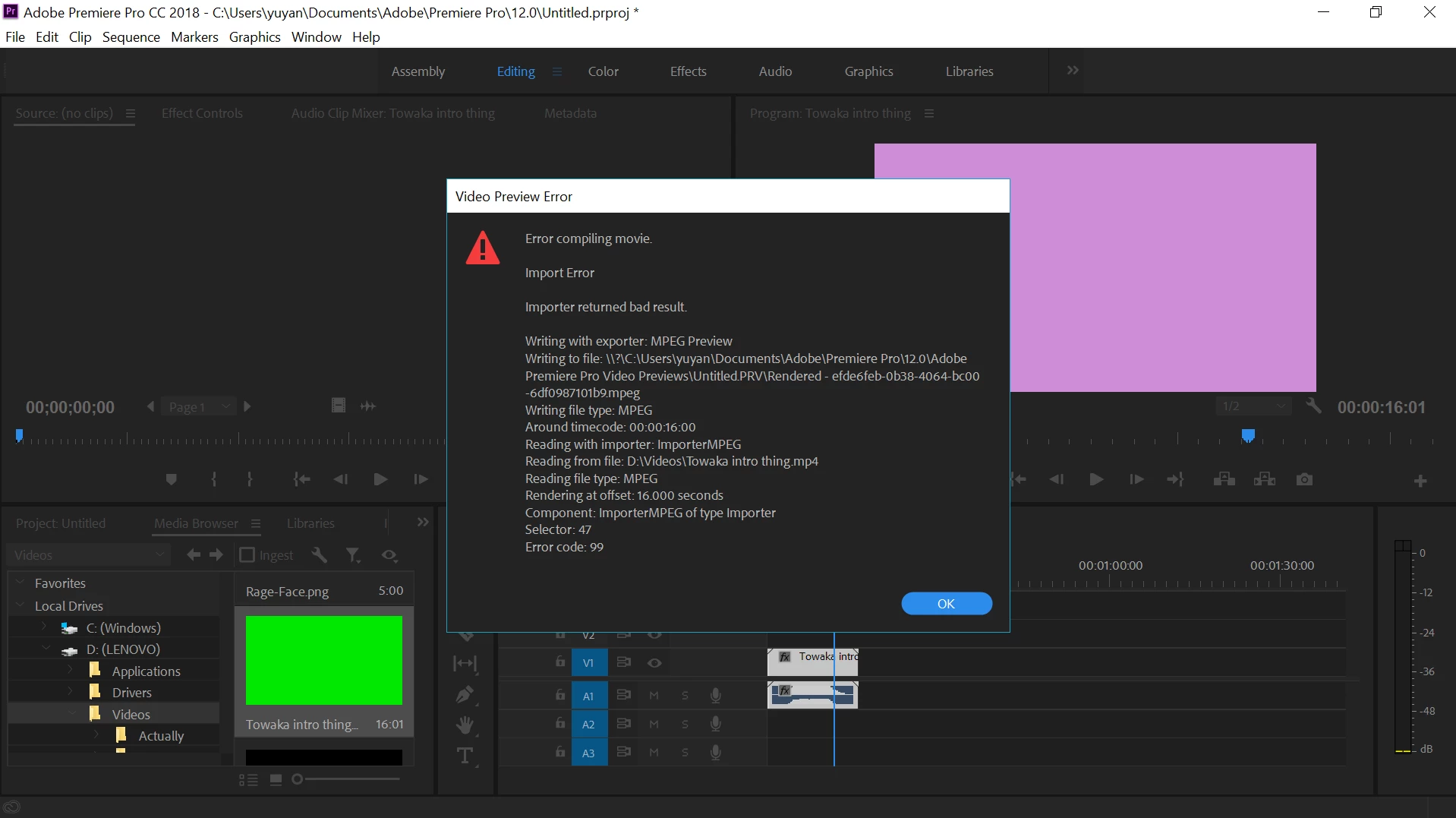Select the Type tool
This screenshot has width=1456, height=818.
(465, 756)
